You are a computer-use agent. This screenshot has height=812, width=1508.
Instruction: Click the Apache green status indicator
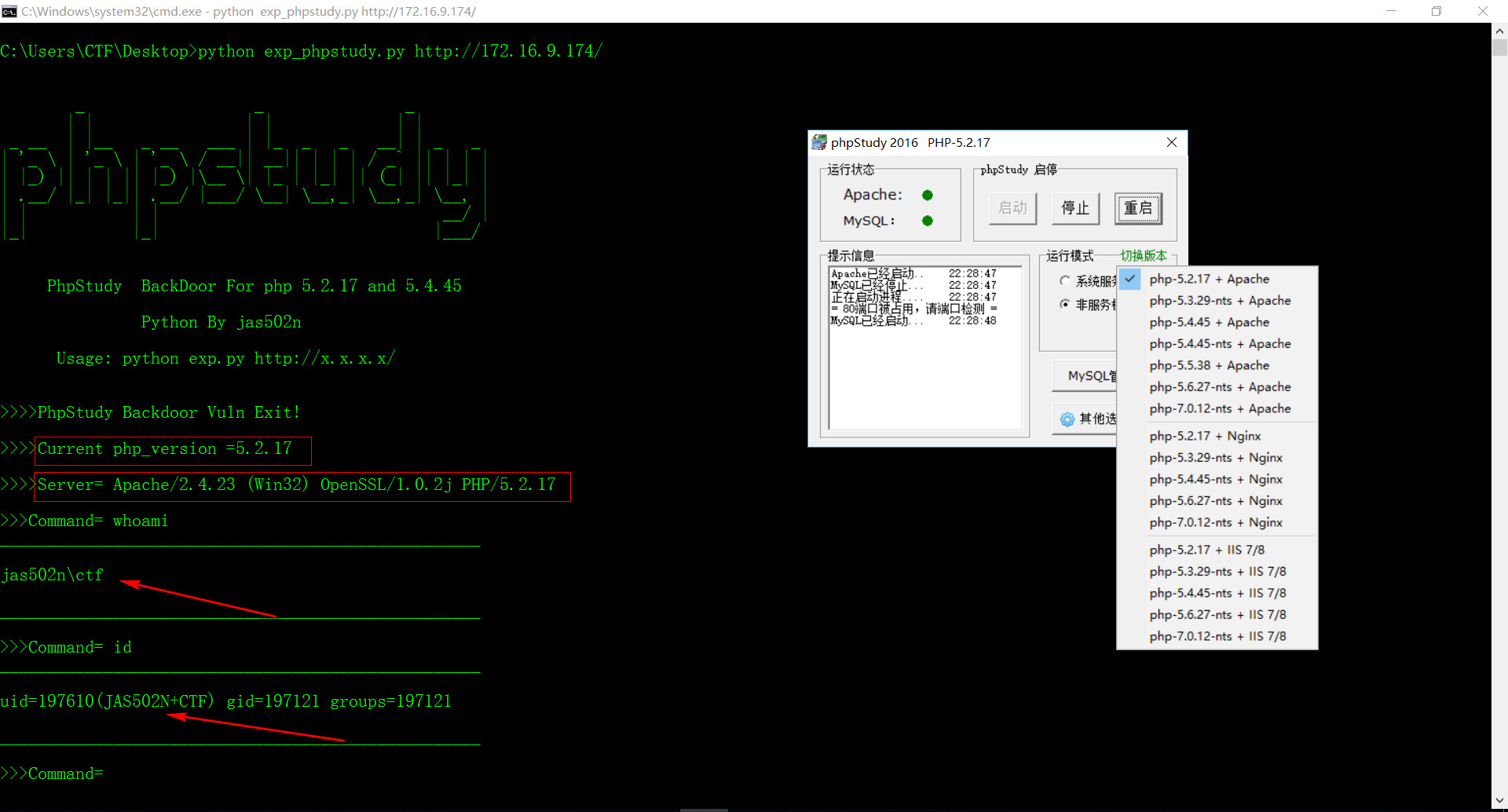click(x=928, y=195)
